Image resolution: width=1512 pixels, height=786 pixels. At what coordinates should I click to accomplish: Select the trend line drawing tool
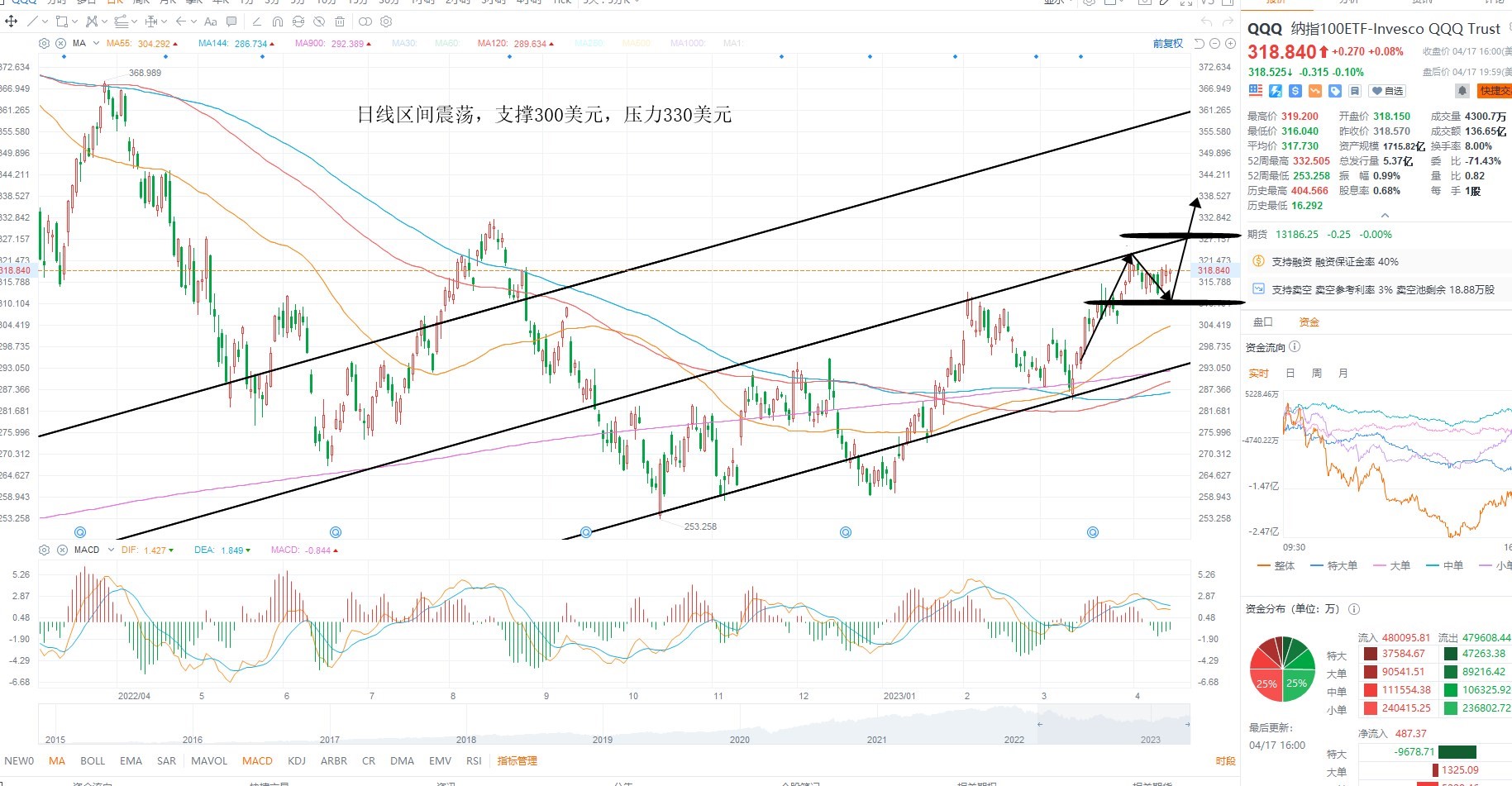(x=33, y=21)
